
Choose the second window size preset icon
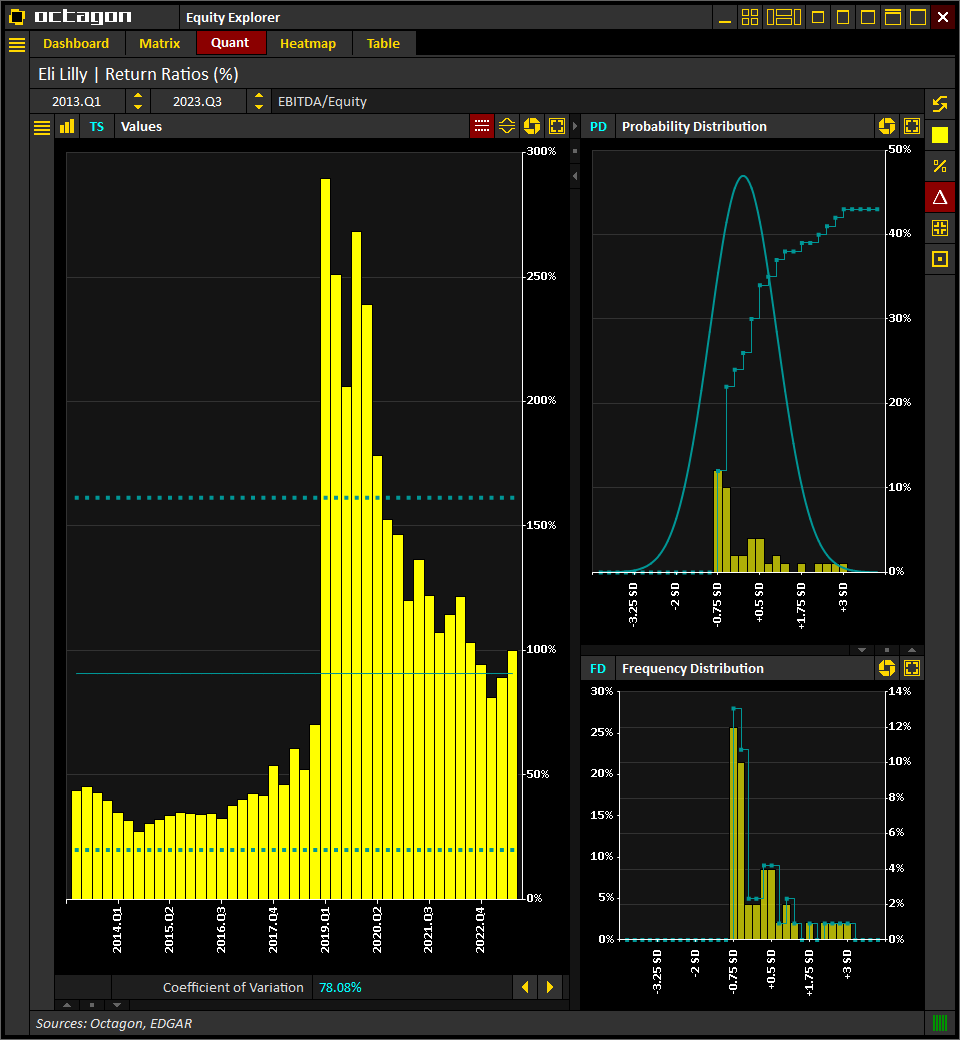point(843,17)
